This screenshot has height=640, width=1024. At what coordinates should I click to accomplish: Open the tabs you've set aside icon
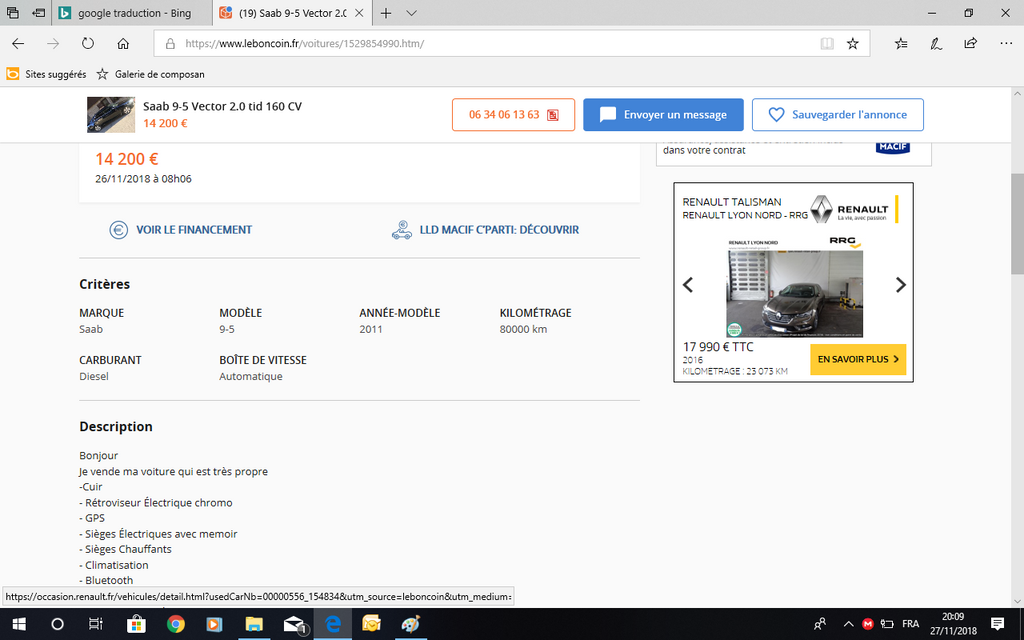[12, 13]
